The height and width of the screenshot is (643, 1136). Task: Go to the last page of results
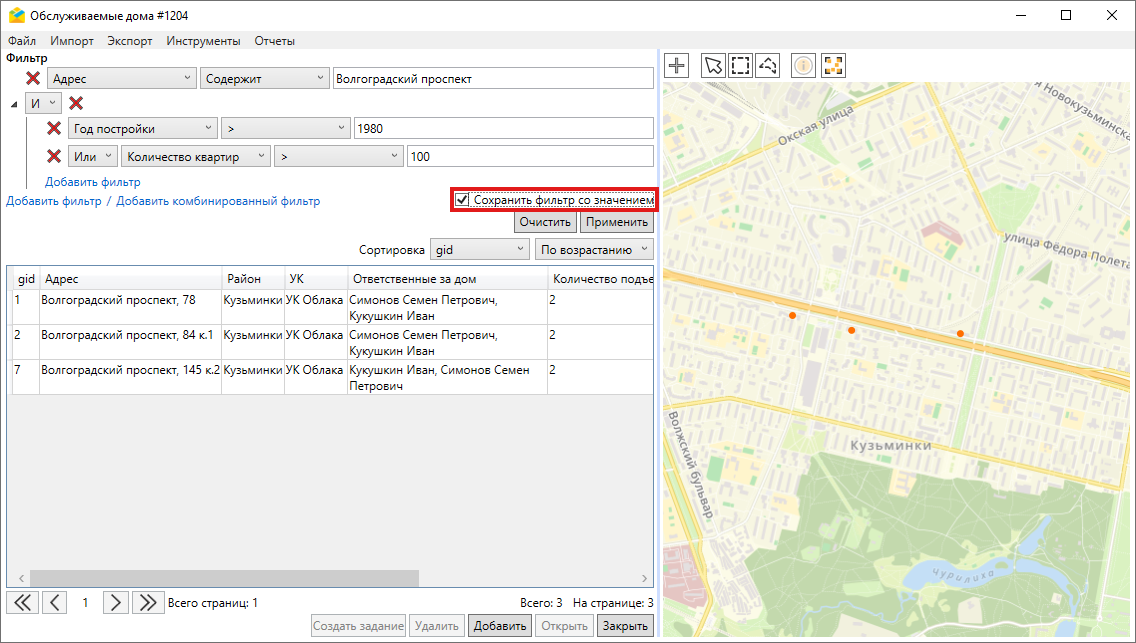click(149, 602)
